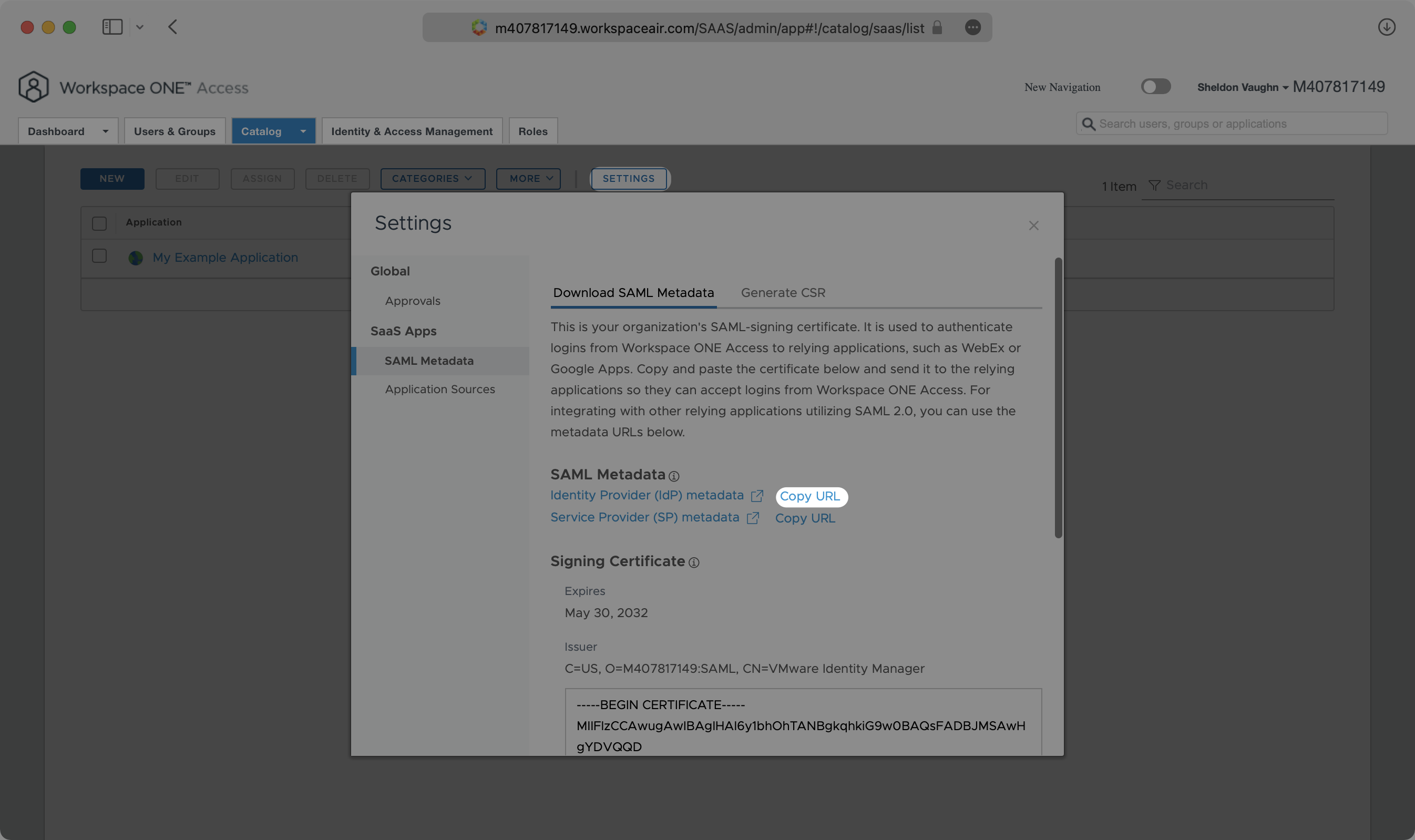The image size is (1415, 840).
Task: Click the SAML Metadata info icon
Action: tap(673, 476)
